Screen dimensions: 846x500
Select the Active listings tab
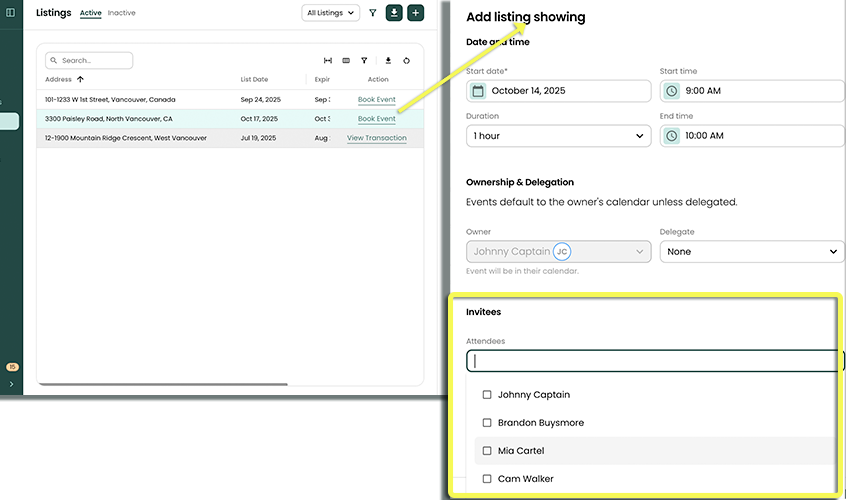[x=91, y=13]
